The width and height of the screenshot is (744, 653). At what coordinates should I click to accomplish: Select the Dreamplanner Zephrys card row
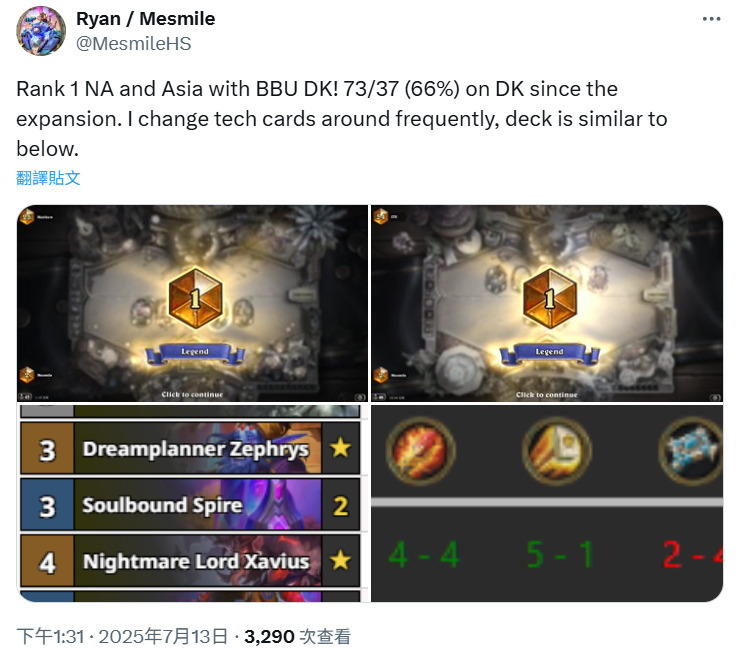coord(190,448)
